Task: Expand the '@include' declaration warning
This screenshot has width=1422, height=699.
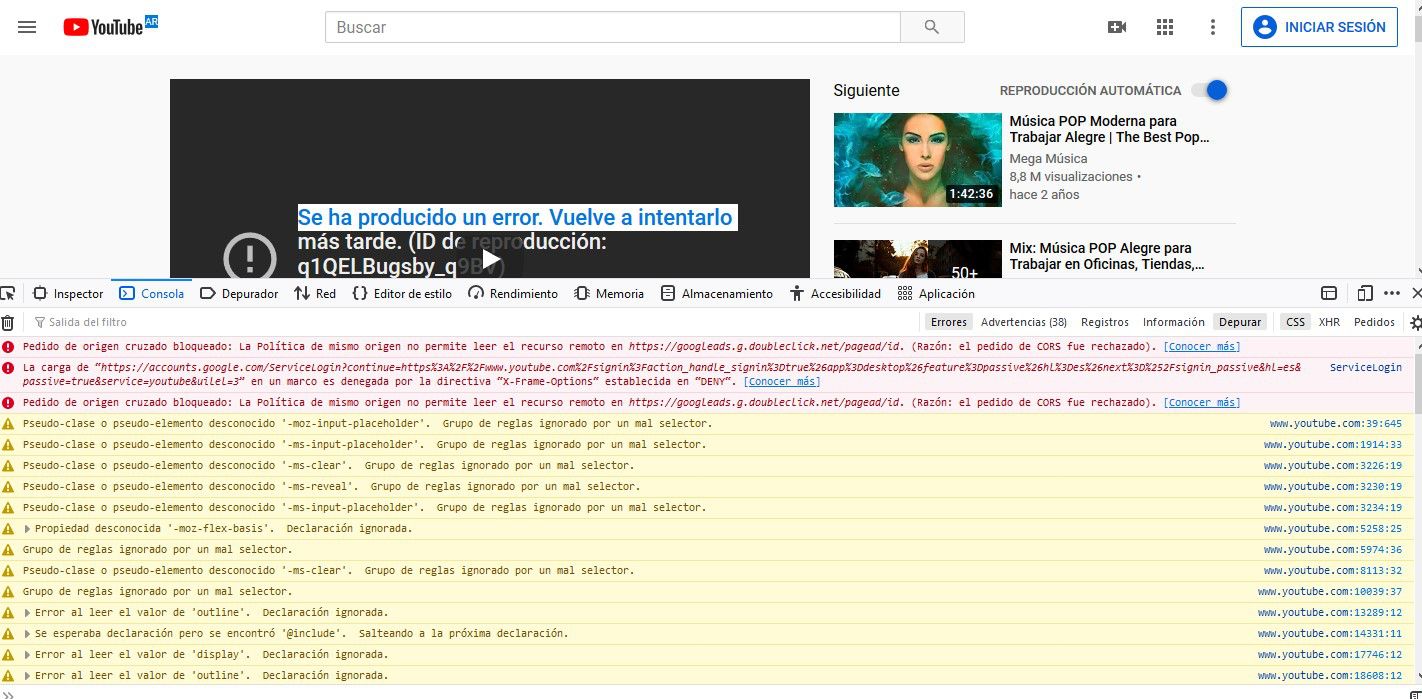Action: coord(27,633)
